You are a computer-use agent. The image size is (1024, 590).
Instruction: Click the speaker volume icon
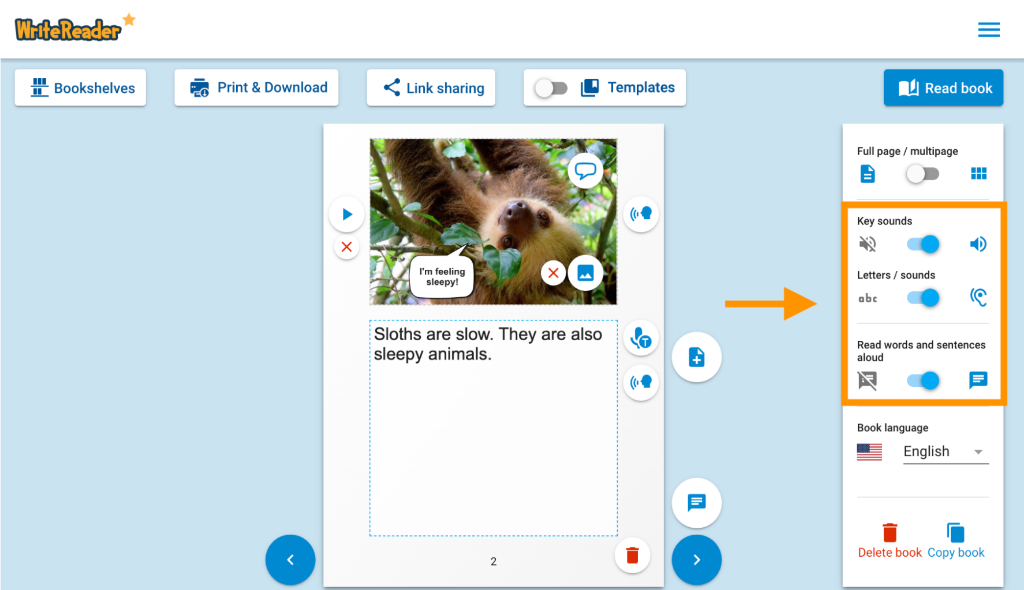click(978, 244)
